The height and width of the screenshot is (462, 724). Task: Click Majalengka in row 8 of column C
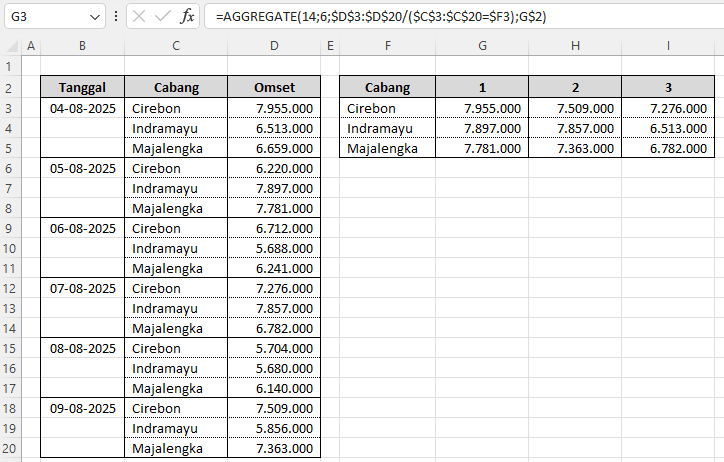176,208
